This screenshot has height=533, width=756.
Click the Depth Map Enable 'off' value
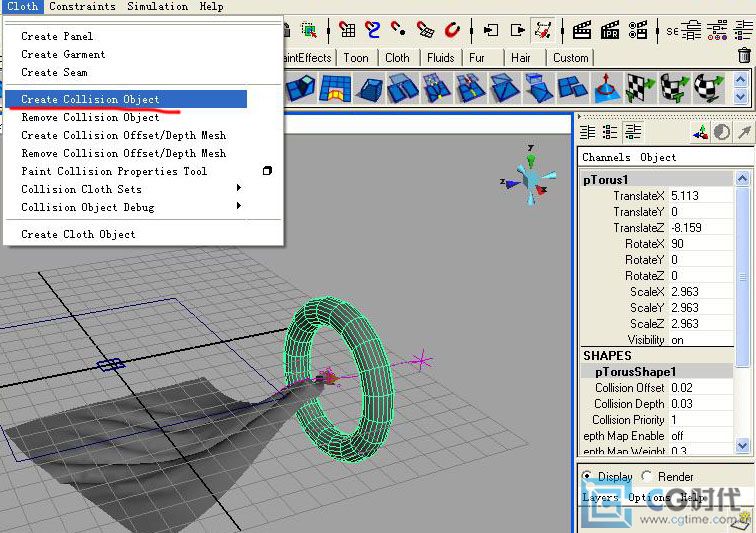tap(702, 436)
